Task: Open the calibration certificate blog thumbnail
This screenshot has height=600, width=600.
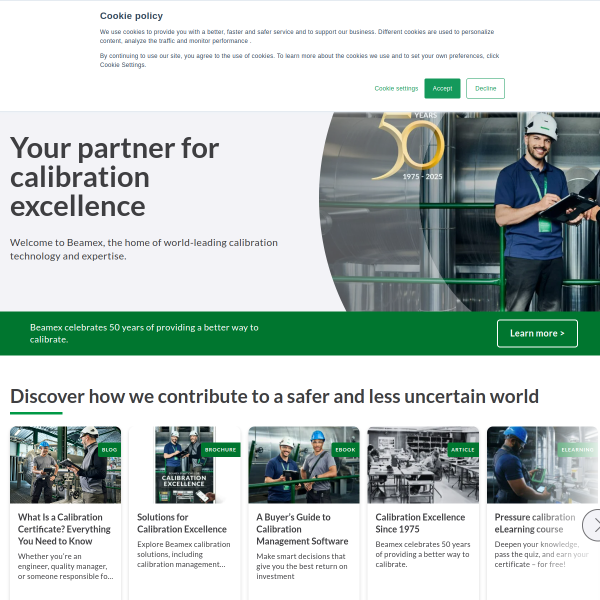Action: [65, 465]
